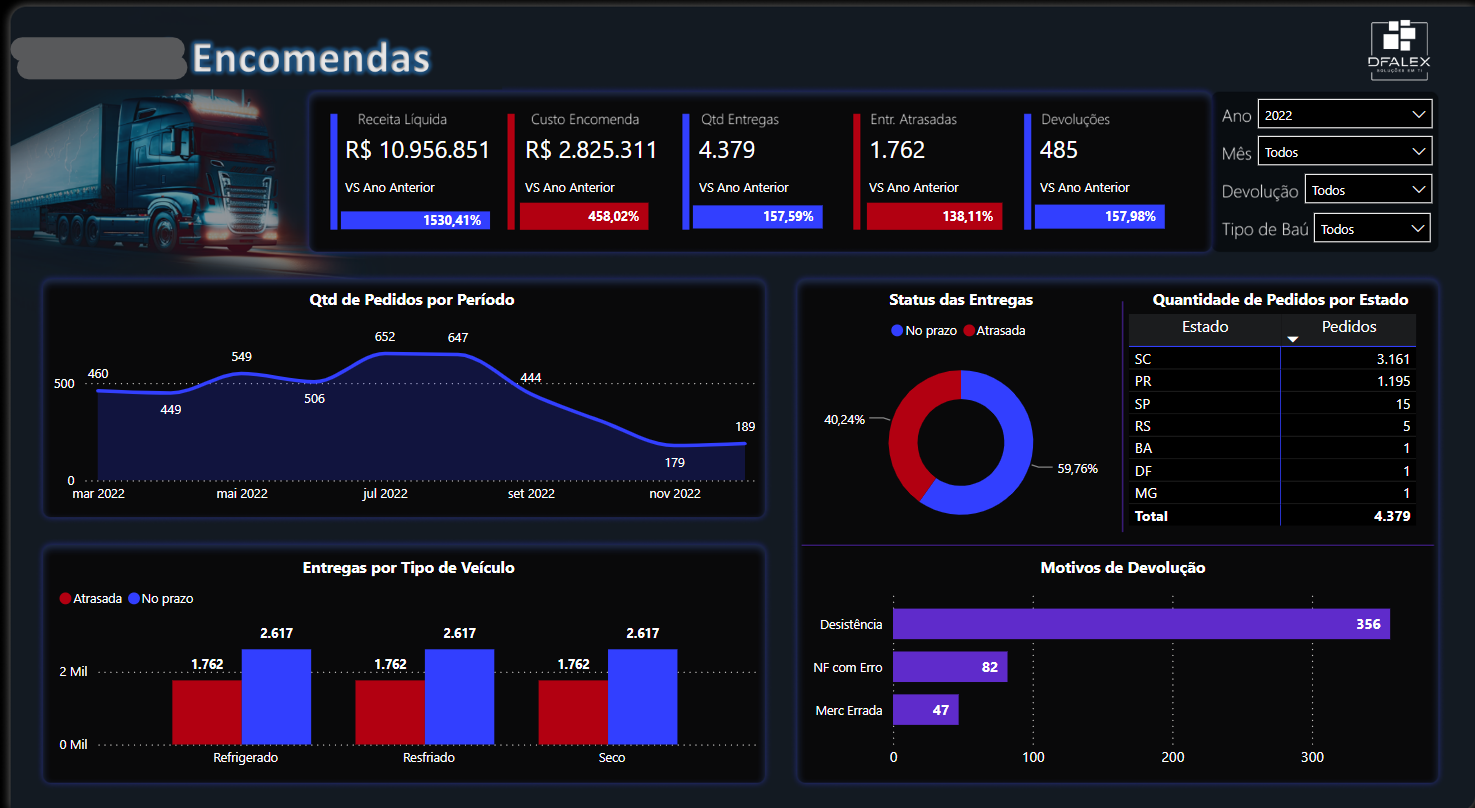
Task: Select the blue No prazo bar for Seco
Action: [642, 697]
